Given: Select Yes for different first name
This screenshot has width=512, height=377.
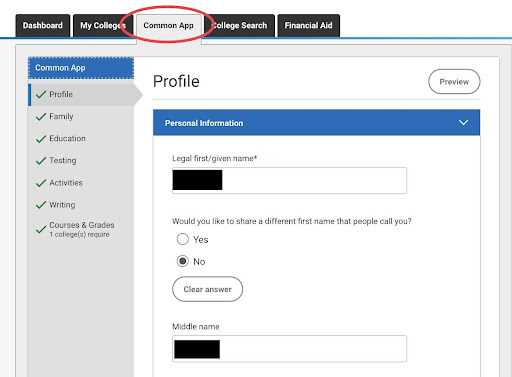Looking at the screenshot, I should coord(182,239).
